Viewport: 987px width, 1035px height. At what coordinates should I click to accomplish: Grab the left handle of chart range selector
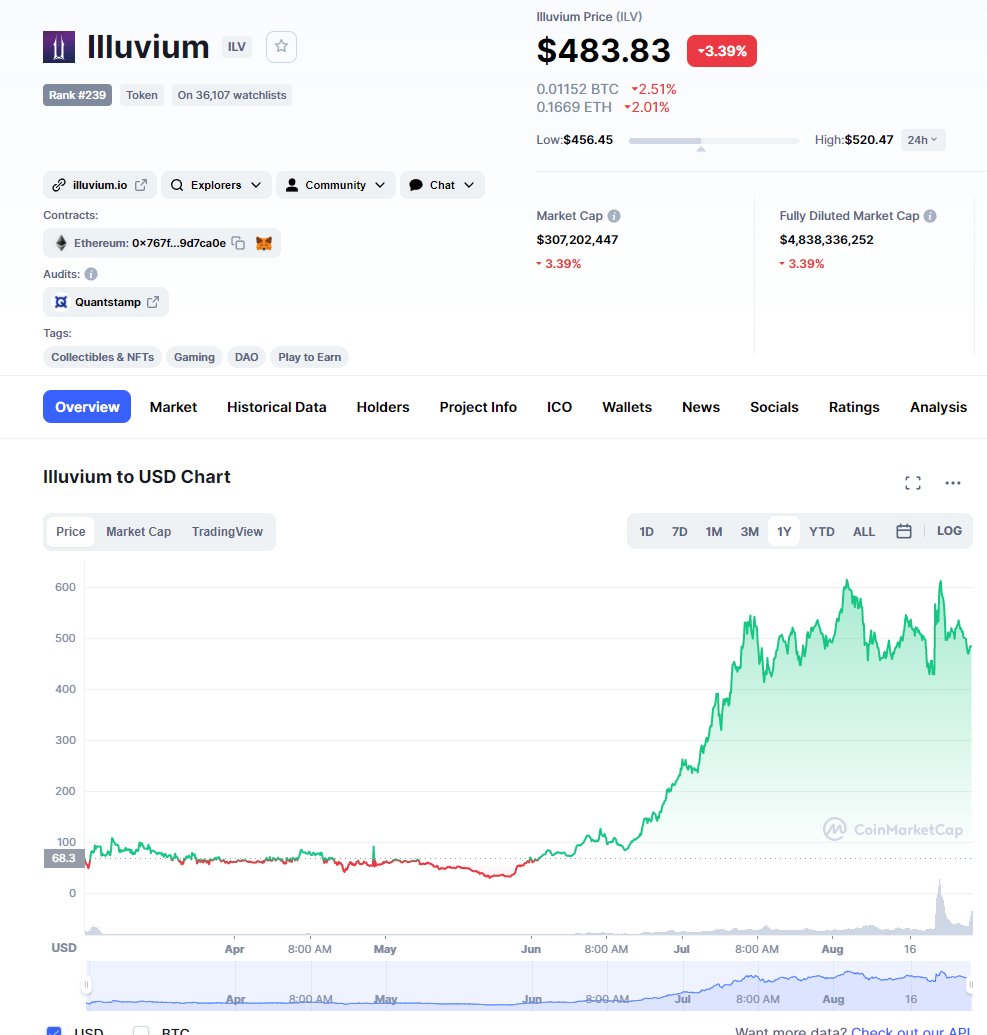pyautogui.click(x=86, y=985)
